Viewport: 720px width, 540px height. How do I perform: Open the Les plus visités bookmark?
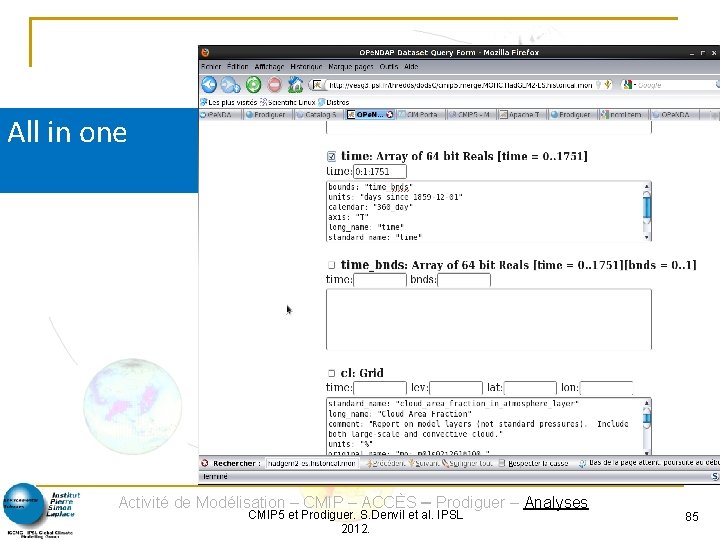[229, 102]
